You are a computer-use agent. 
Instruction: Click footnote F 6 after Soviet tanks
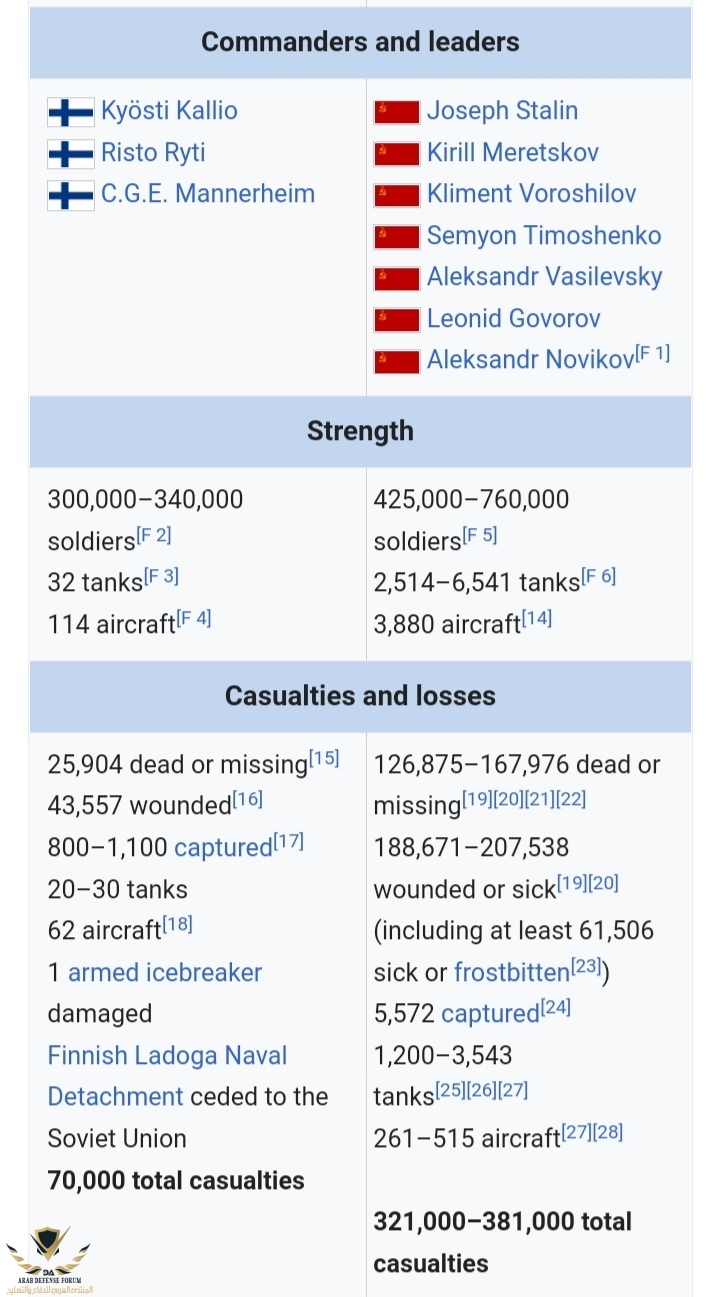(598, 577)
